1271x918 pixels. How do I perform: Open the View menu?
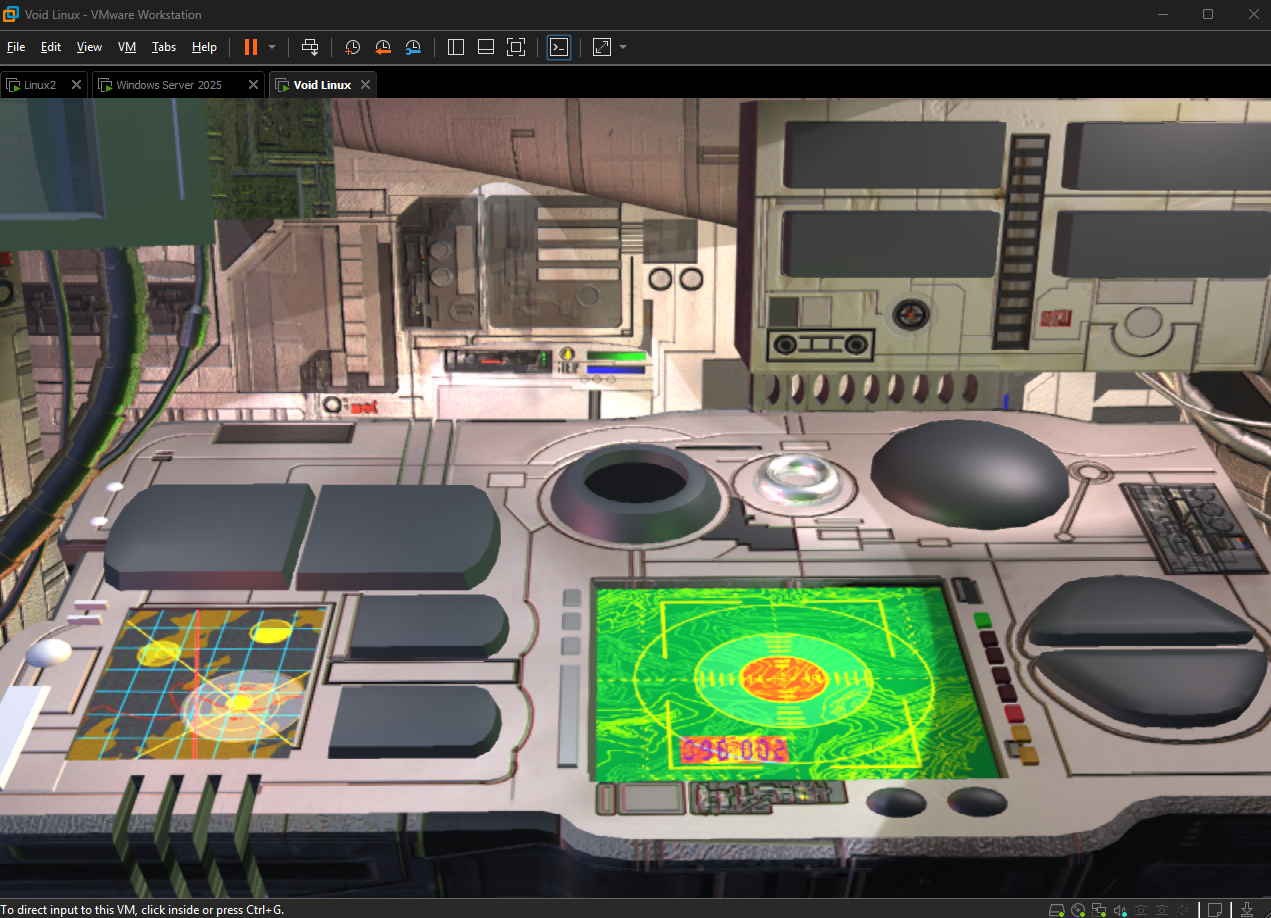[89, 47]
